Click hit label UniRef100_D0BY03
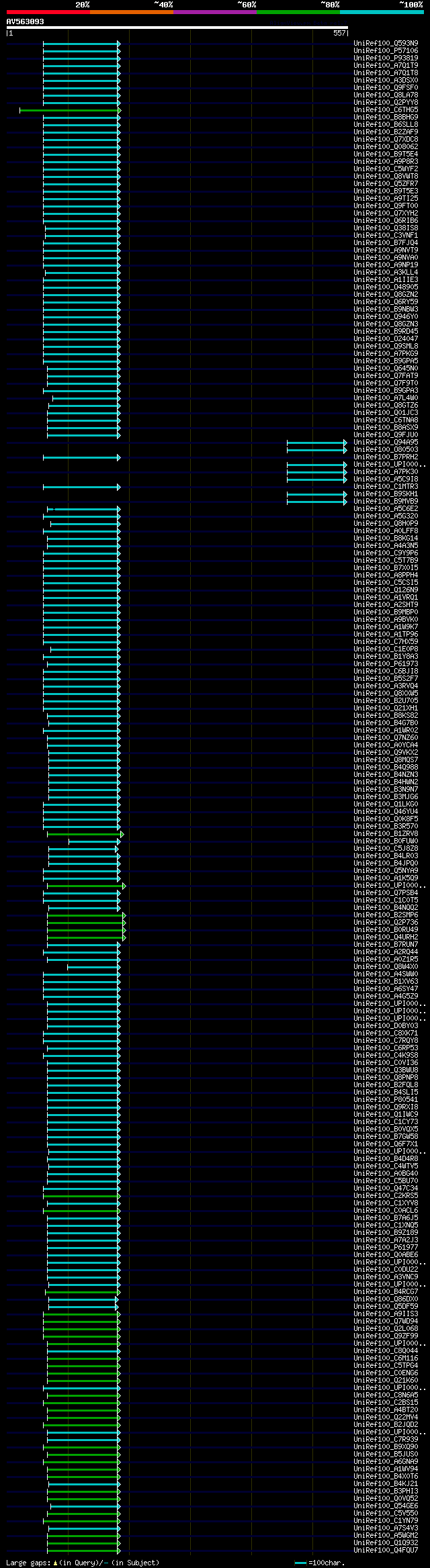 (386, 1026)
